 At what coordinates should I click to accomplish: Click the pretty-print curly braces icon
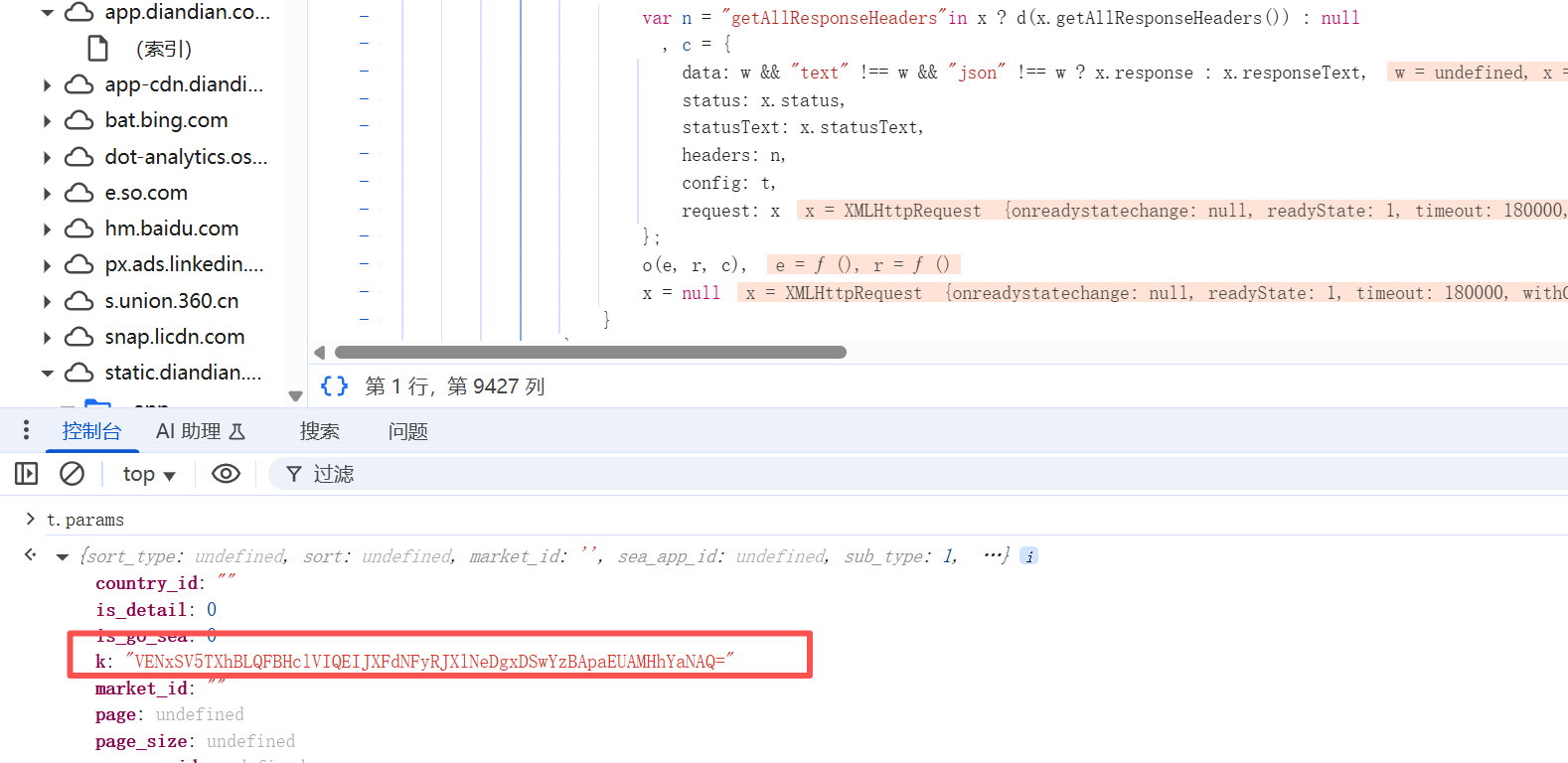335,385
